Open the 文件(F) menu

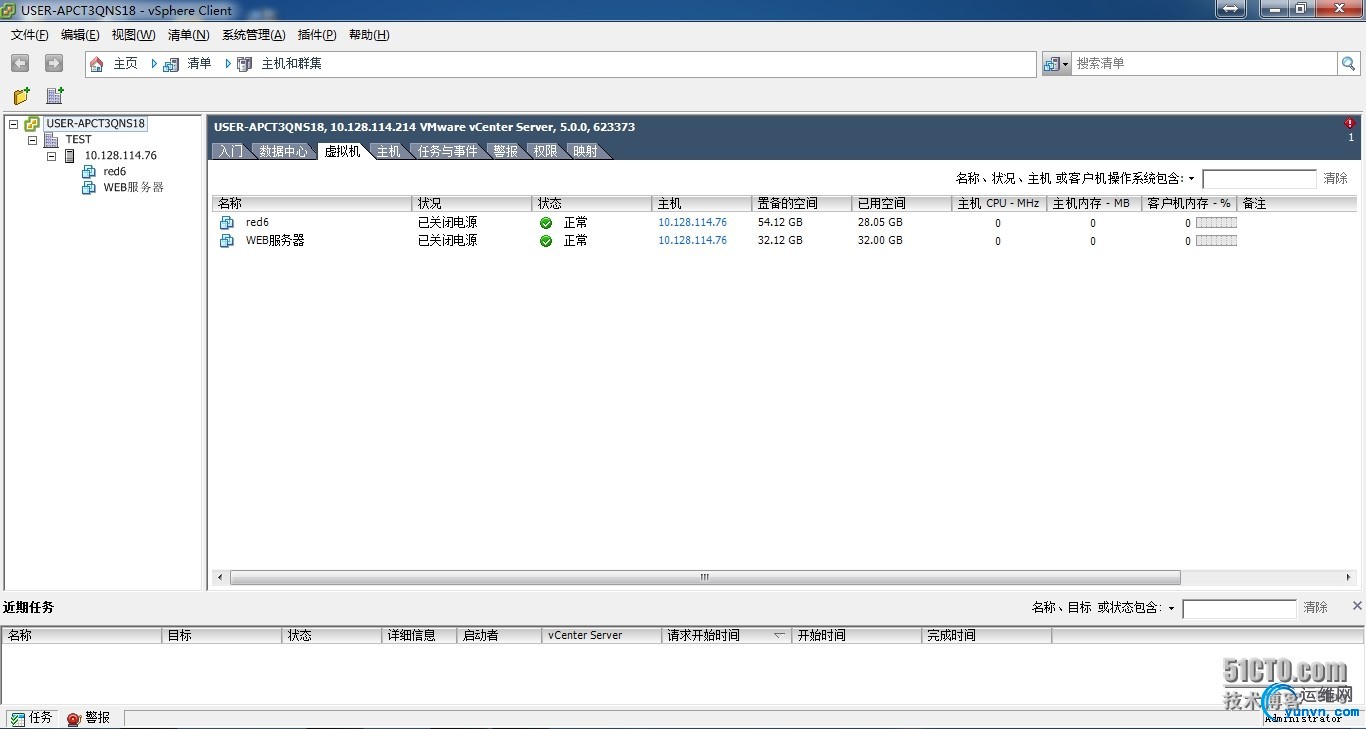pos(30,35)
